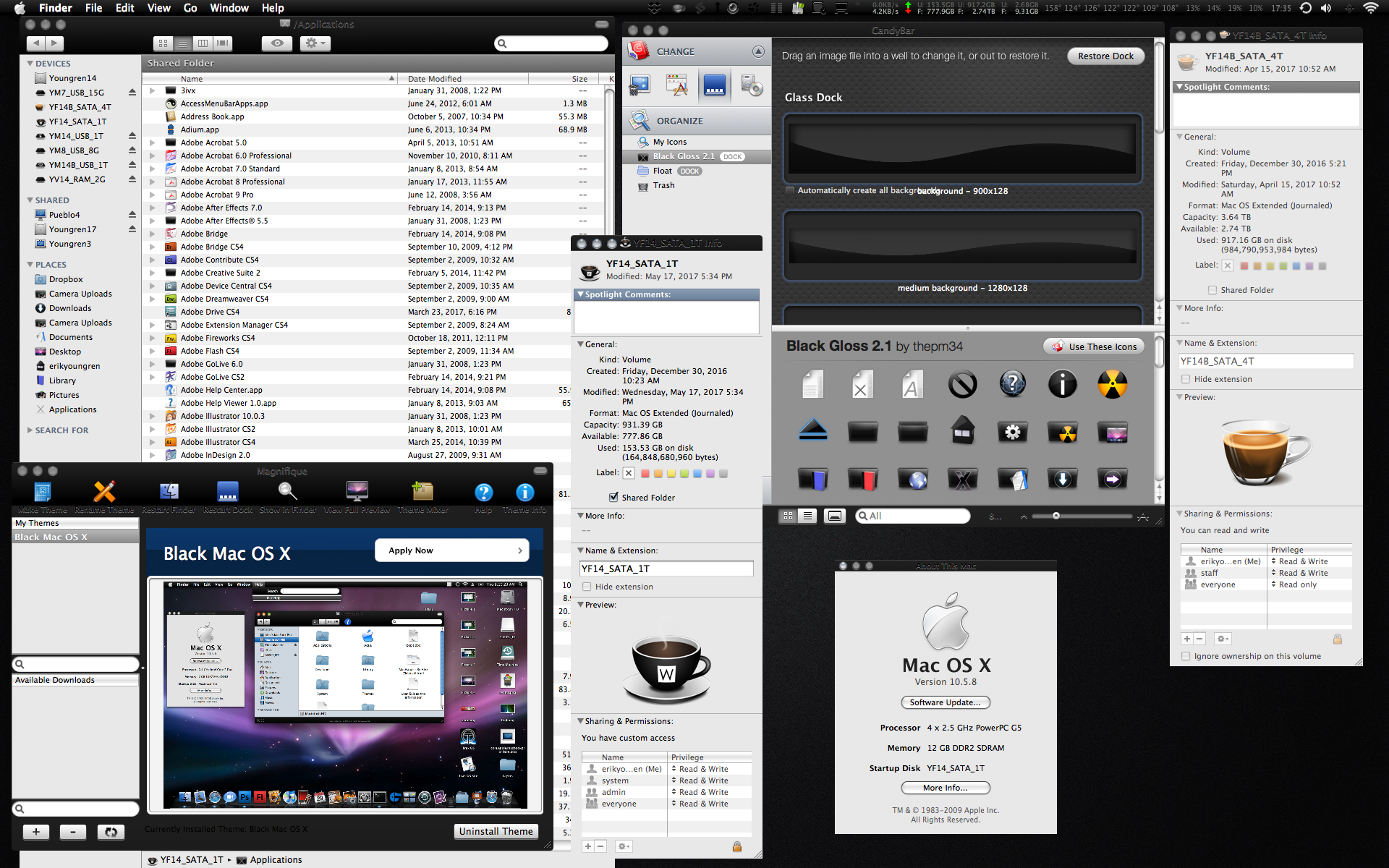This screenshot has width=1389, height=868.
Task: Select CandyBar volumes change icon
Action: (x=752, y=85)
